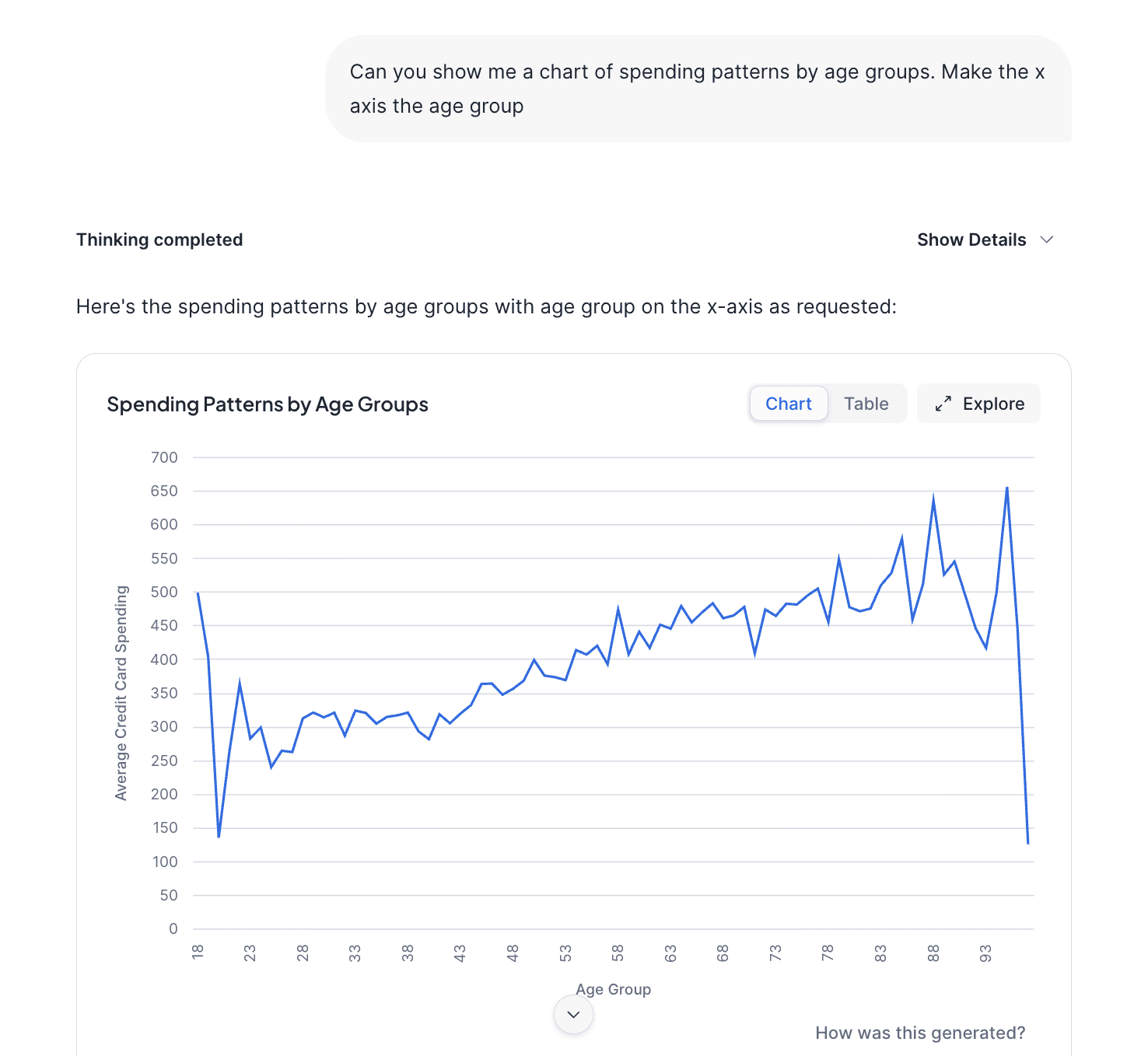Click the "Thinking completed" status label

click(159, 240)
